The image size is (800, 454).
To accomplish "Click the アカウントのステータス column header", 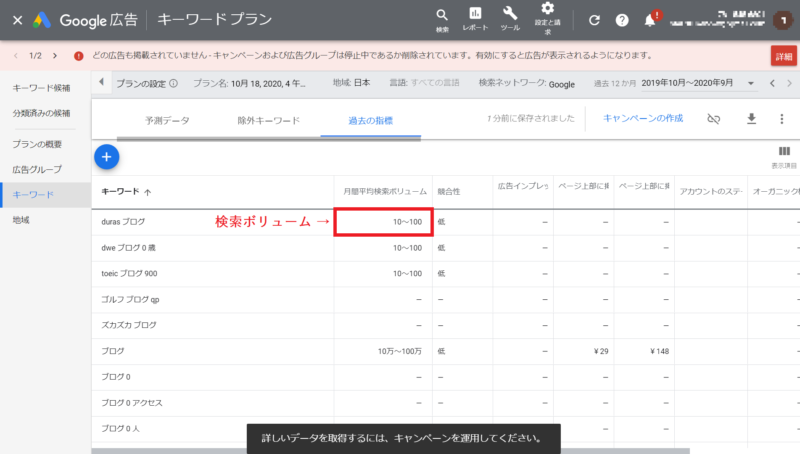I will pyautogui.click(x=711, y=192).
